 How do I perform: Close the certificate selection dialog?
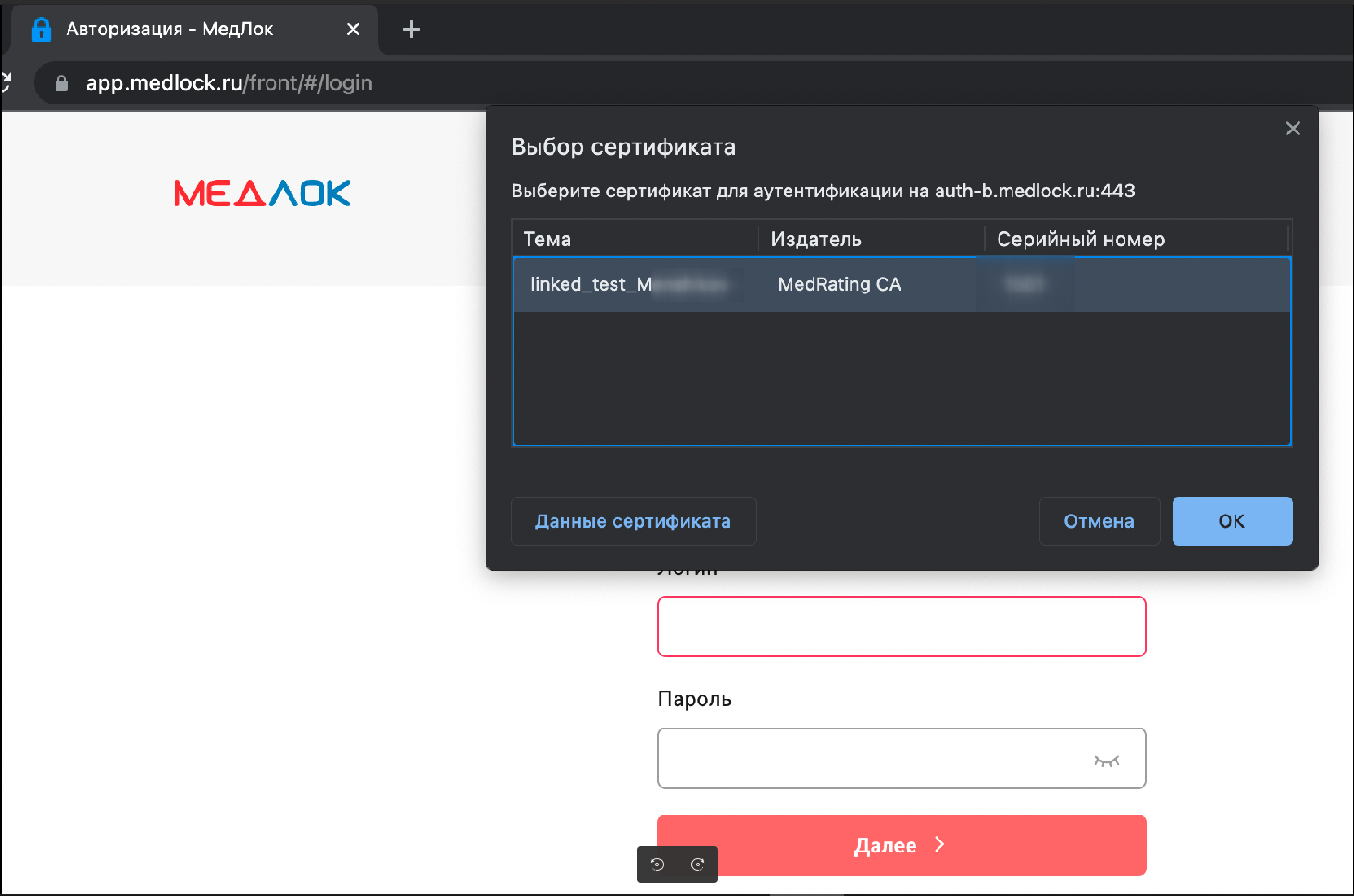(1293, 129)
